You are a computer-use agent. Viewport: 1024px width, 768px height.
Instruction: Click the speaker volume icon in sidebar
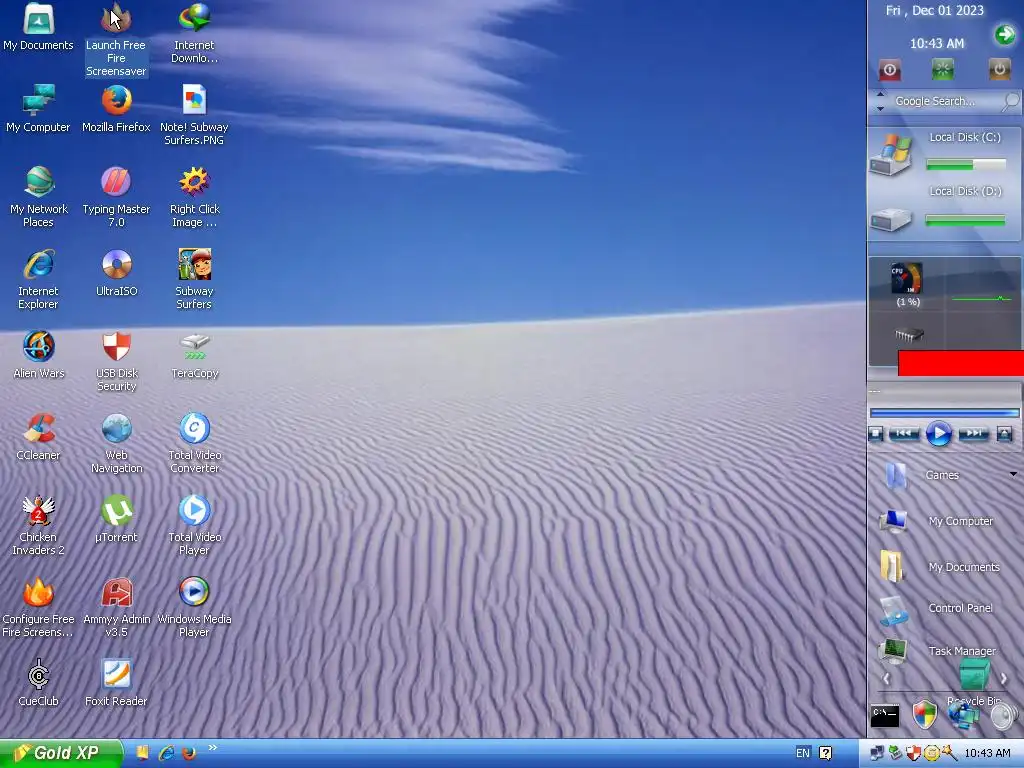[x=1004, y=716]
